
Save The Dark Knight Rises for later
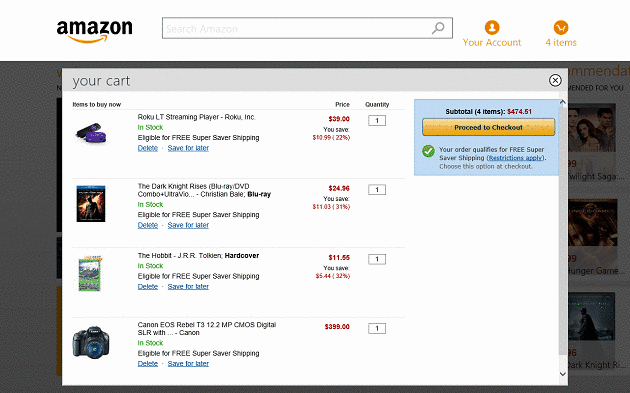click(188, 225)
